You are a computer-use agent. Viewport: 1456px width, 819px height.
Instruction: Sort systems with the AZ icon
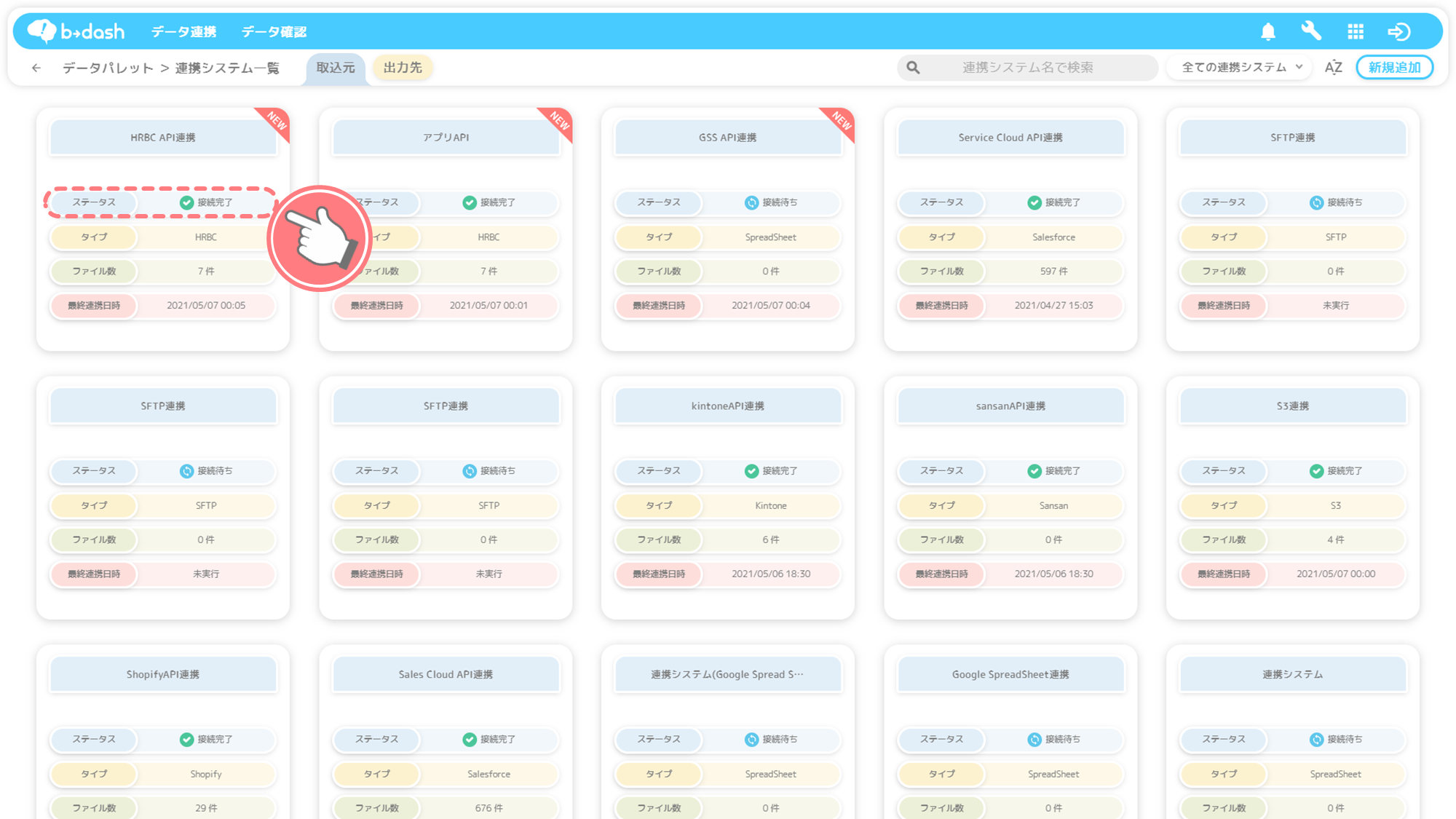click(1333, 68)
